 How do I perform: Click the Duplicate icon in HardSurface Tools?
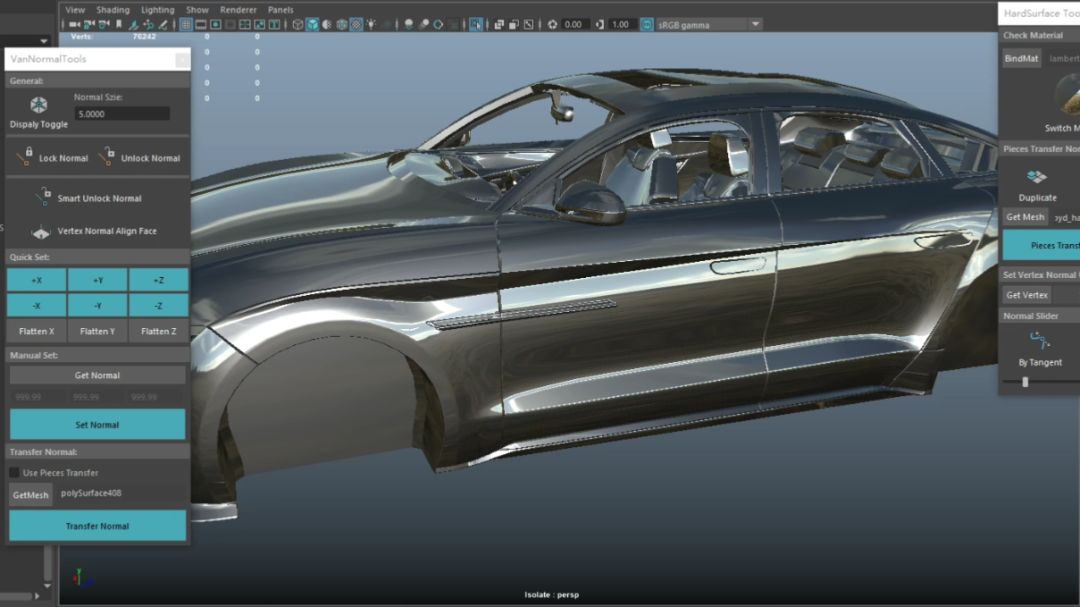tap(1037, 178)
